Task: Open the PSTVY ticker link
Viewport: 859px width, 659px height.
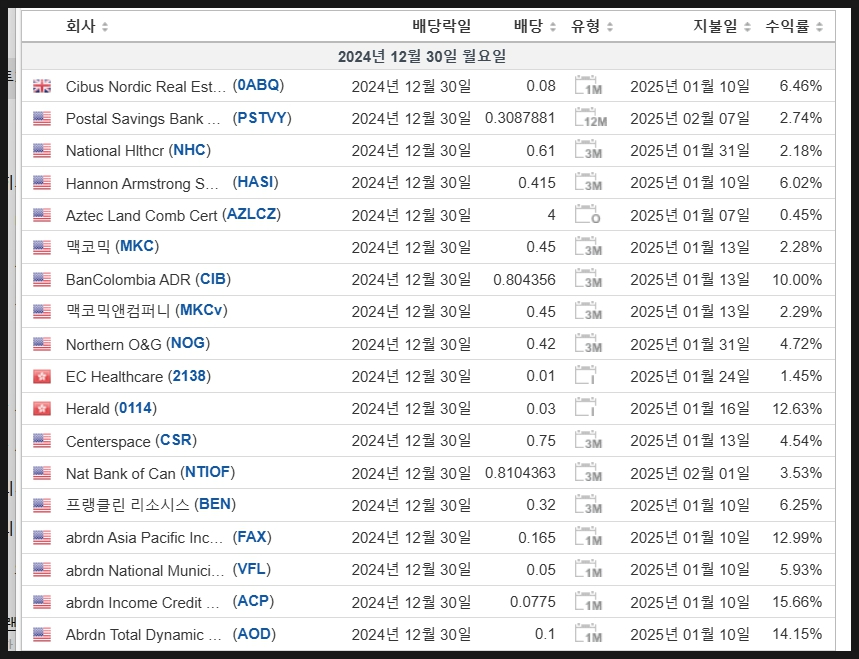Action: [262, 118]
